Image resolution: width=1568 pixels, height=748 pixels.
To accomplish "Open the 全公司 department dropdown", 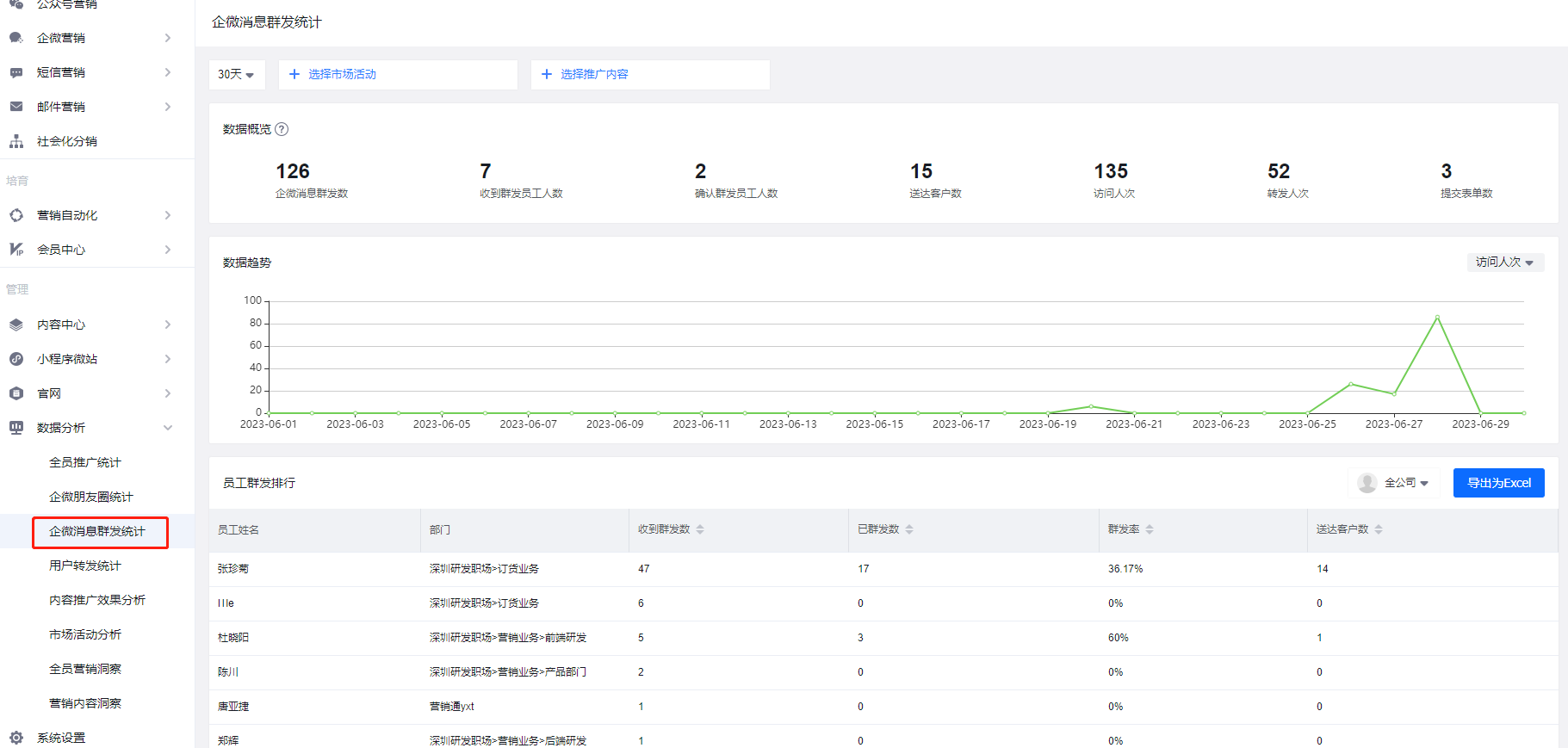I will [1395, 483].
